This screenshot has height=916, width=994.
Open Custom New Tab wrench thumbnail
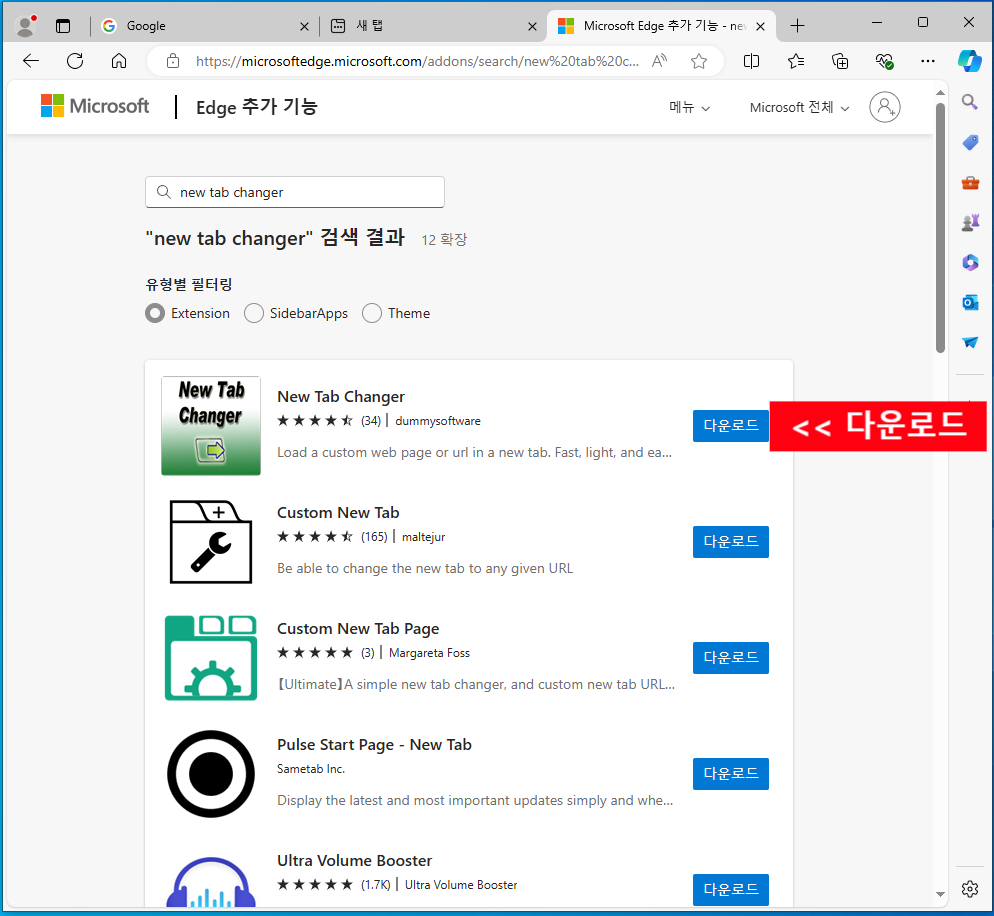coord(210,542)
